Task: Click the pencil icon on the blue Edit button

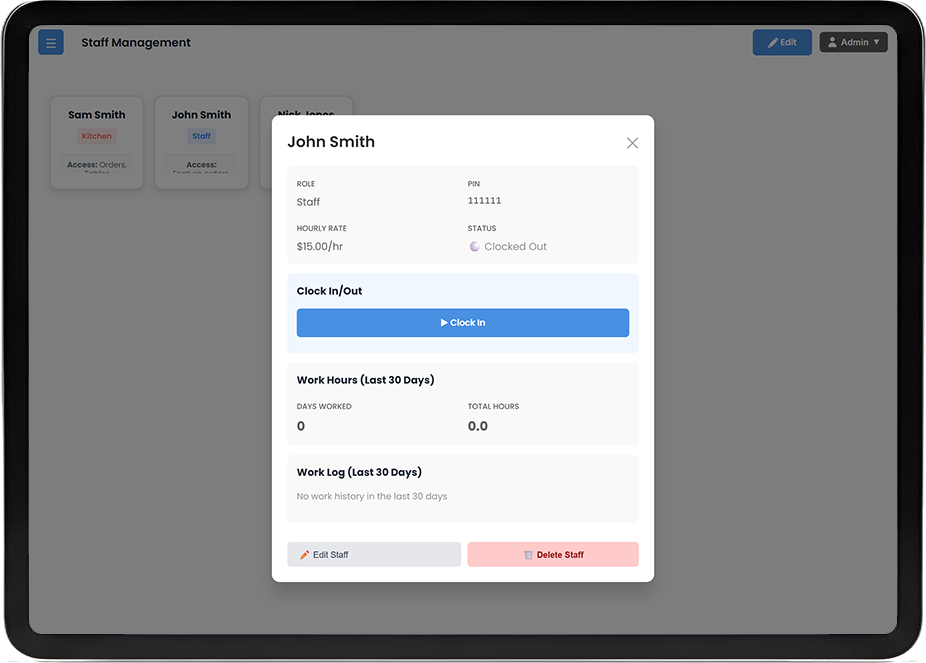Action: pos(771,42)
